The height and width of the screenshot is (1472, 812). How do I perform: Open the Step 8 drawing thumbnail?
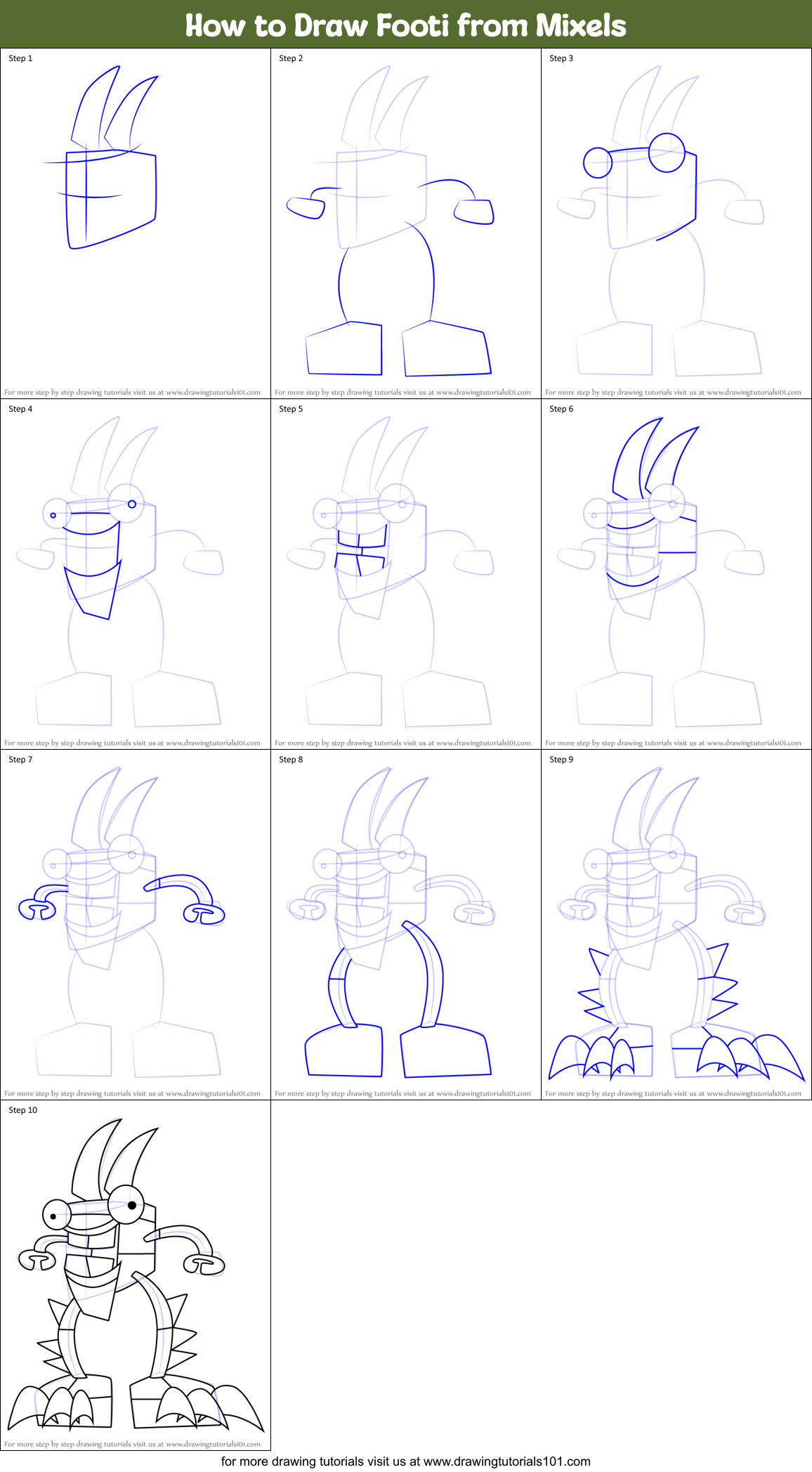point(406,925)
